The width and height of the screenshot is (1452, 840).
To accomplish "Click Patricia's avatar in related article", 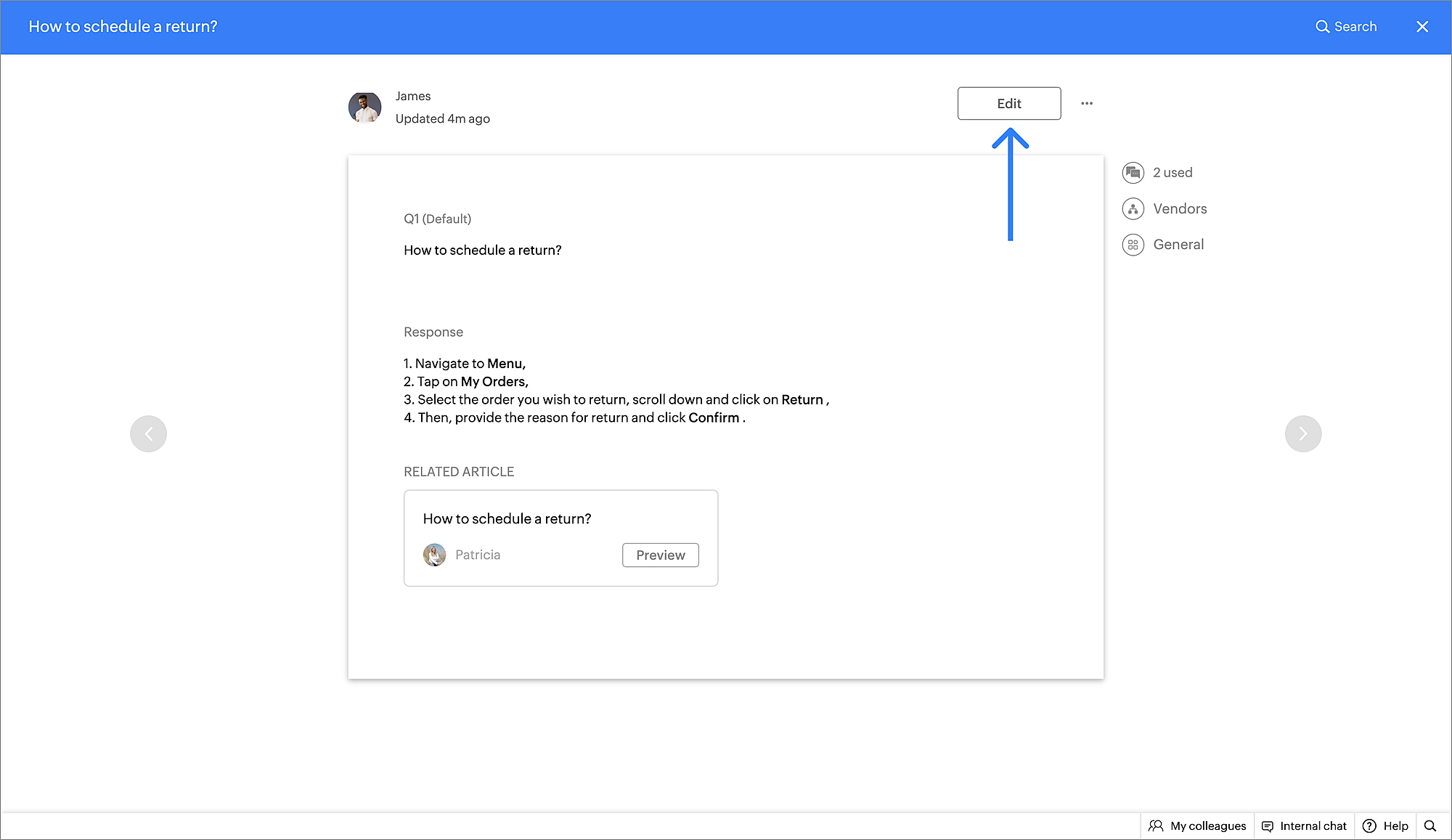I will coord(434,555).
